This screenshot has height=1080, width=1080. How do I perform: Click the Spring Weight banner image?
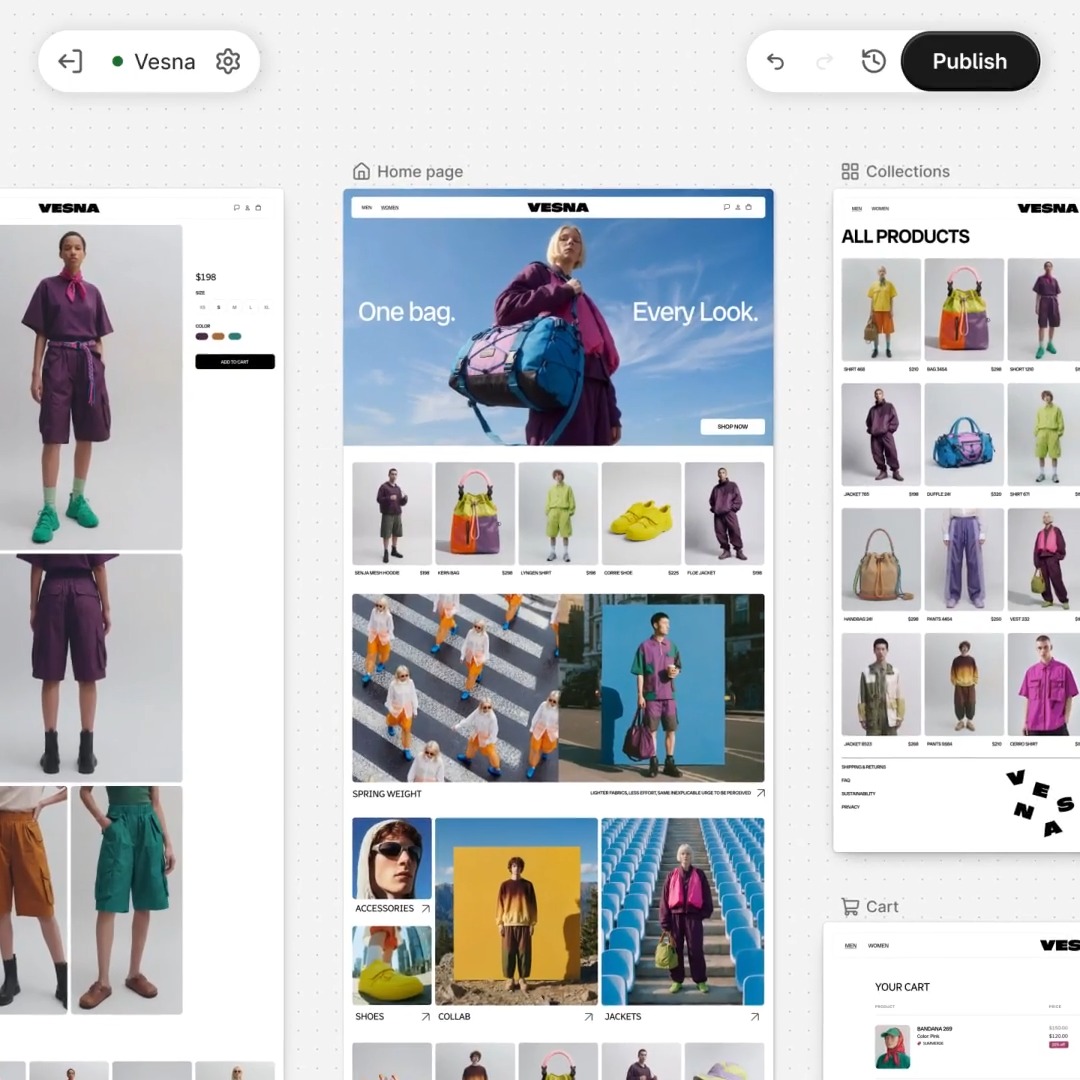pyautogui.click(x=558, y=687)
